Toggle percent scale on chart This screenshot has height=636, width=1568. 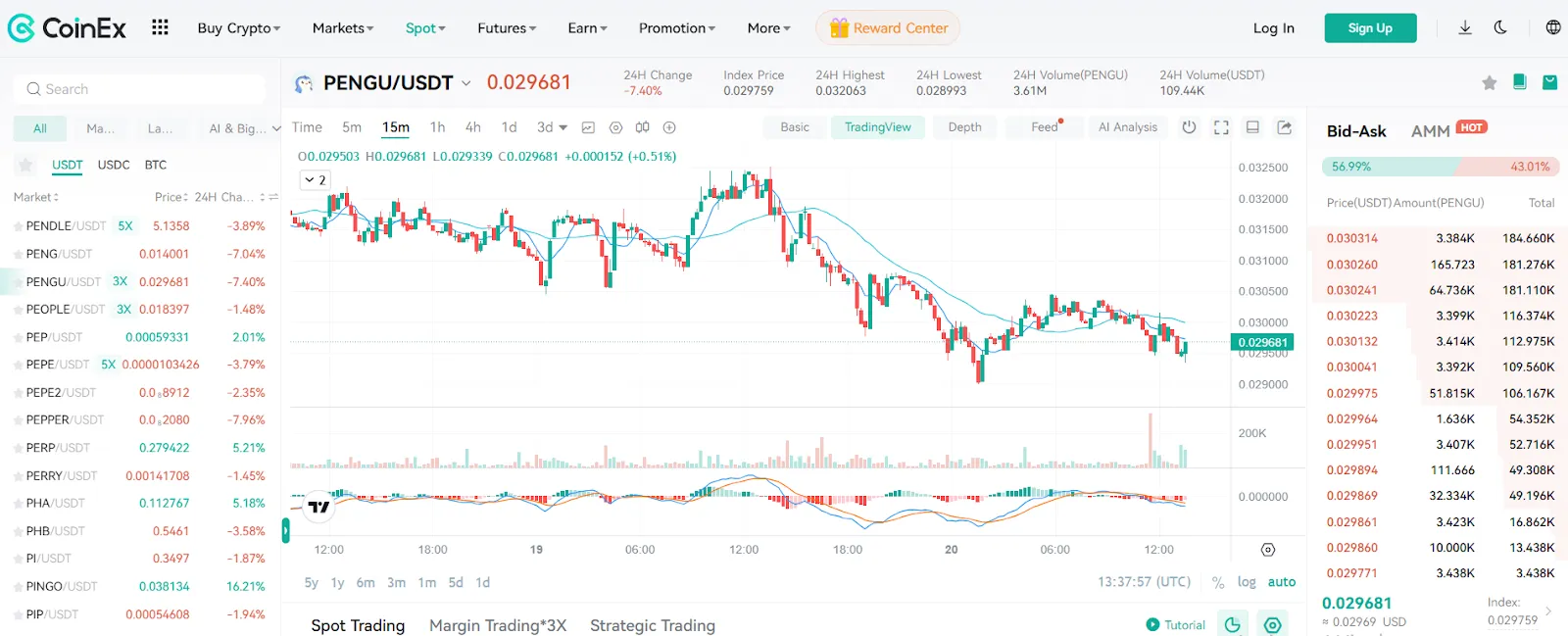(x=1218, y=582)
